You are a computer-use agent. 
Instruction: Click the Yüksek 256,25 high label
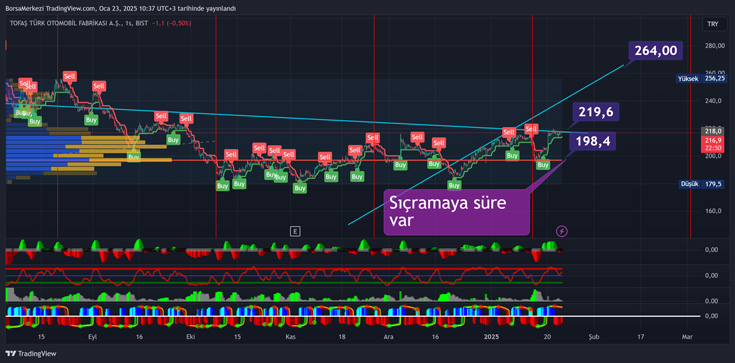point(702,79)
